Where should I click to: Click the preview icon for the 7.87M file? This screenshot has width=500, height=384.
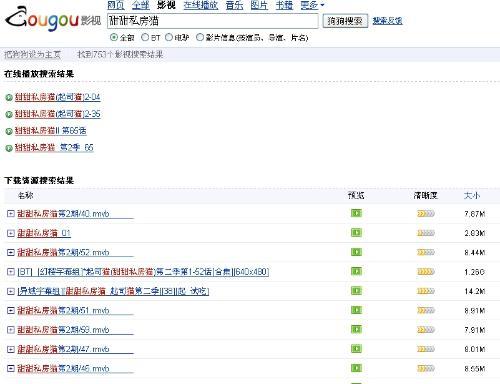pyautogui.click(x=356, y=213)
